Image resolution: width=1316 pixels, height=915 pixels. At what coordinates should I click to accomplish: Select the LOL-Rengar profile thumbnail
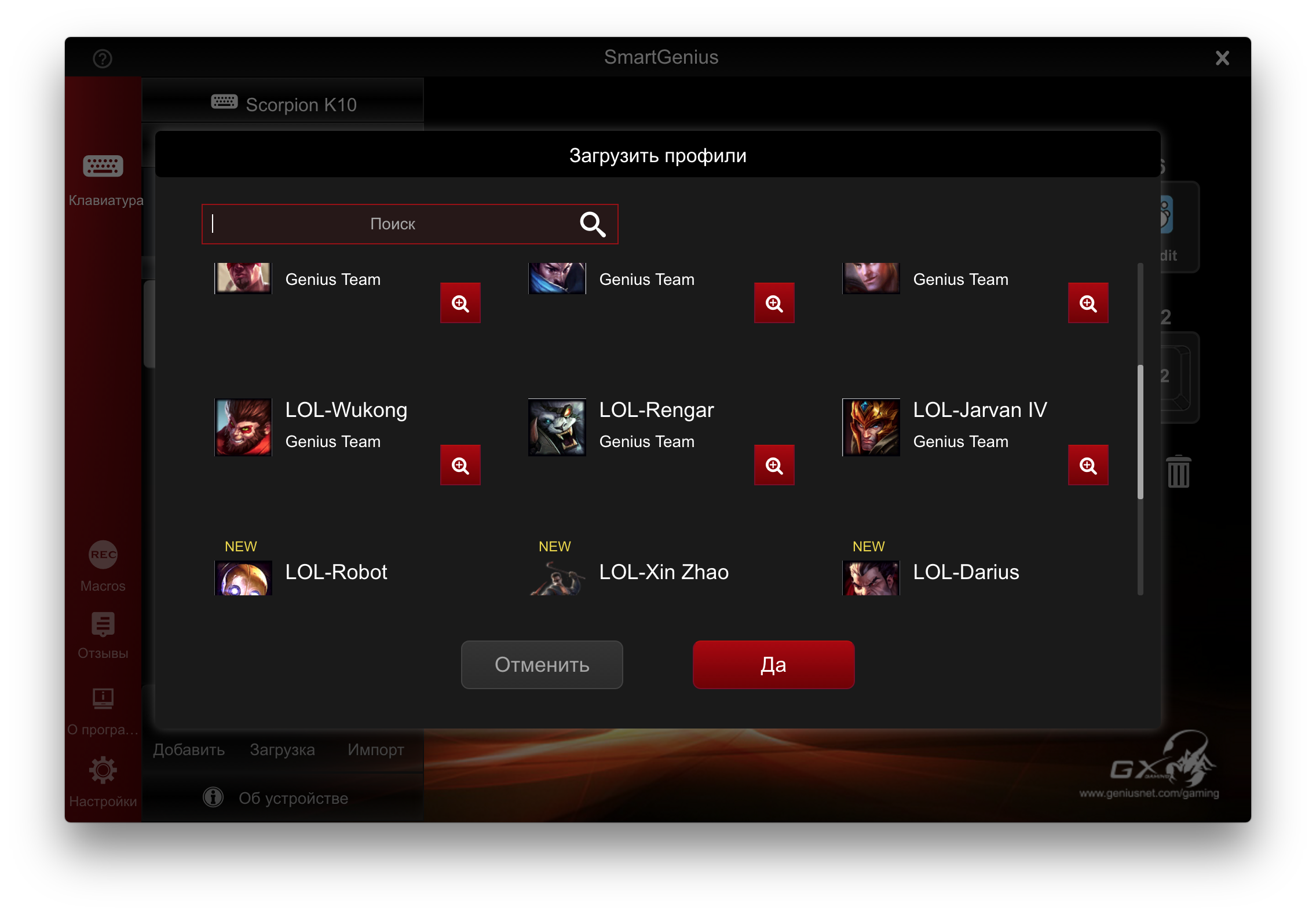coord(557,427)
